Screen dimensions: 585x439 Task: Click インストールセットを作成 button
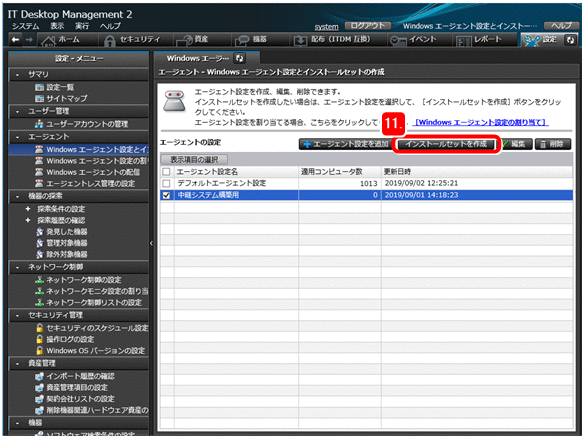pyautogui.click(x=446, y=144)
